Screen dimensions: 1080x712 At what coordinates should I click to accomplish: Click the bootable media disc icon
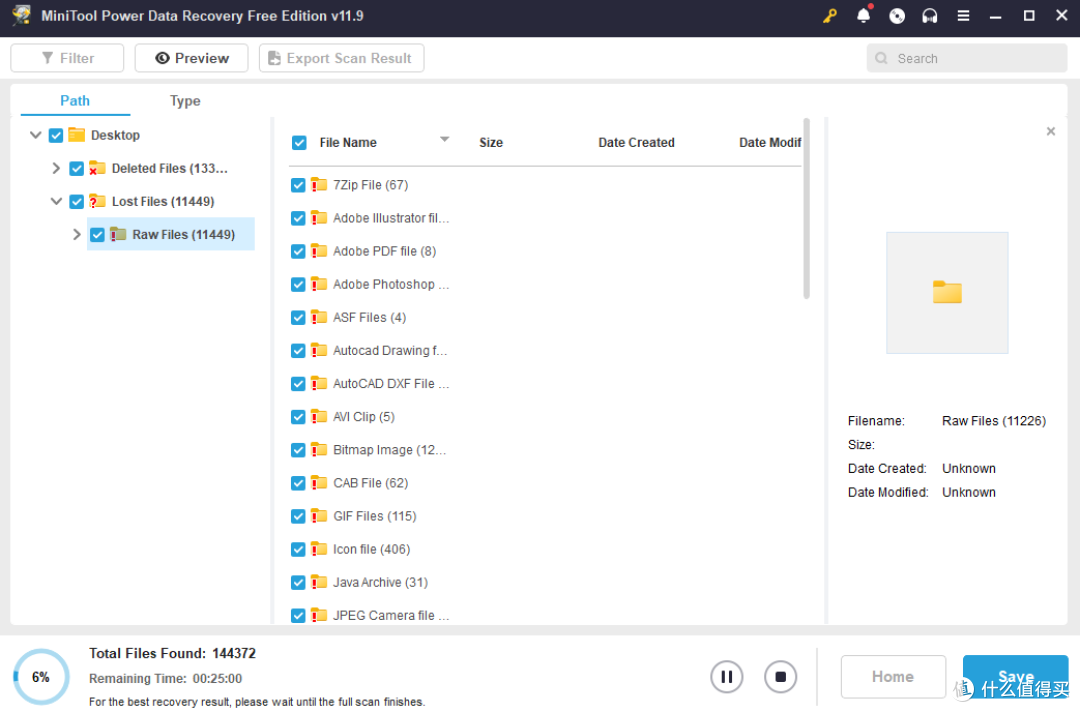pyautogui.click(x=897, y=16)
